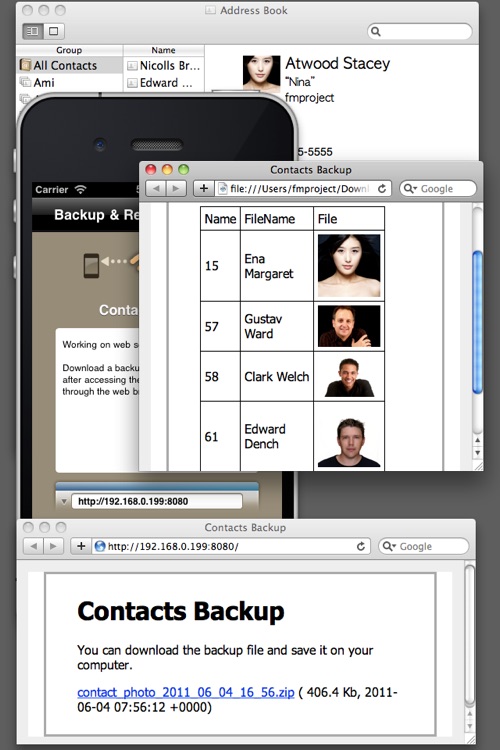
Task: Click the Wi-Fi icon in the iPhone status bar
Action: [80, 189]
